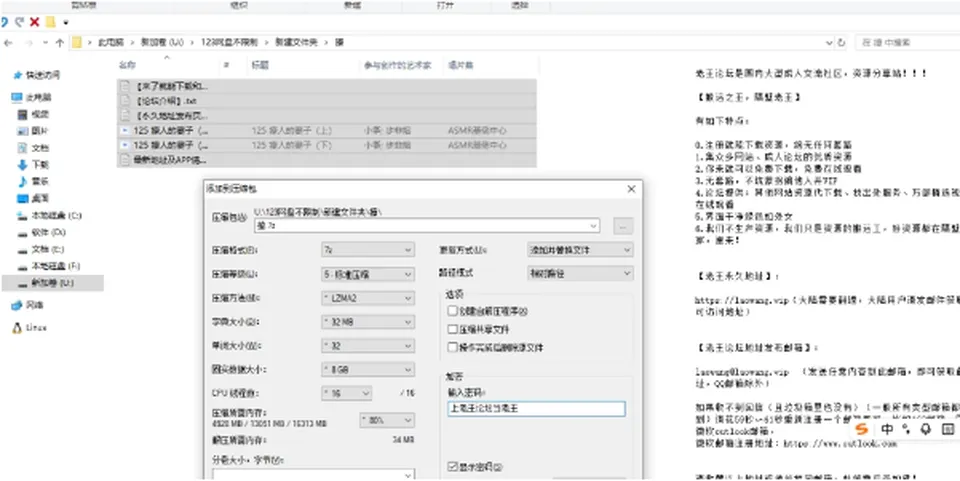Open the 固实数据大小 dropdown showing 8 GB

(367, 370)
